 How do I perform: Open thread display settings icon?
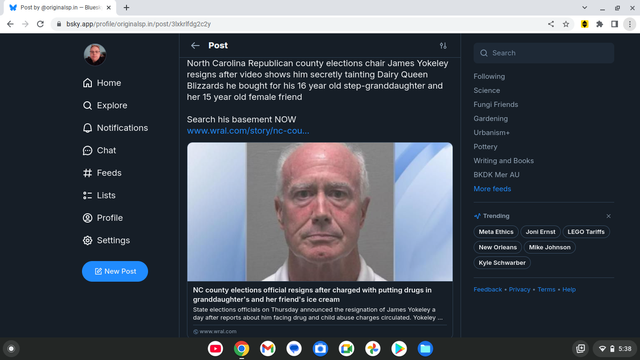[443, 46]
